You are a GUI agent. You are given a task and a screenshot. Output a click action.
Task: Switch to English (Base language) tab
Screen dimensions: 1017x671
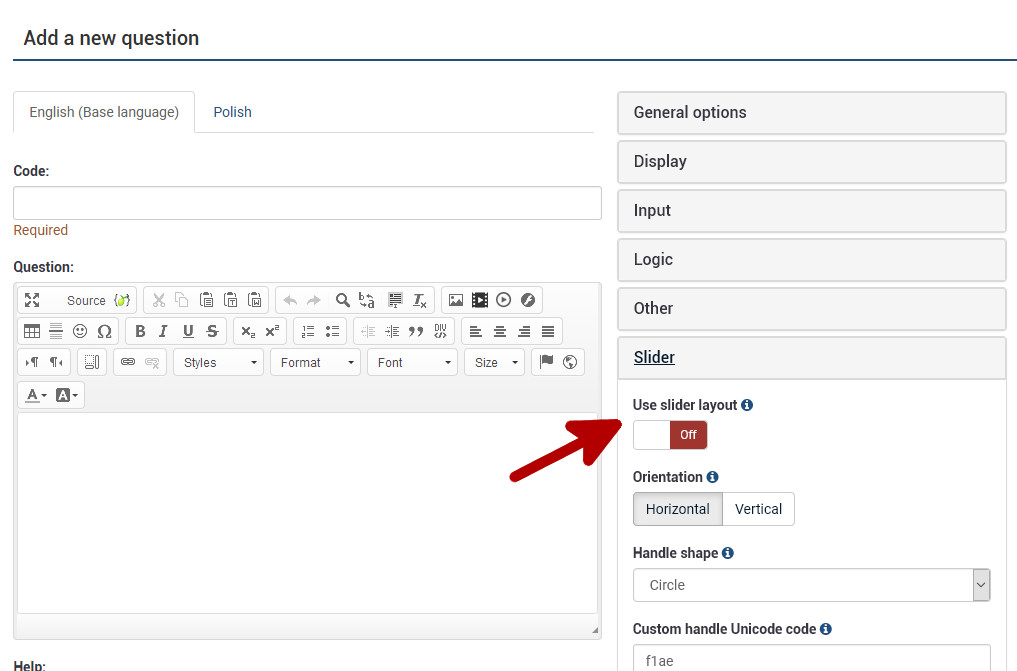pyautogui.click(x=104, y=112)
